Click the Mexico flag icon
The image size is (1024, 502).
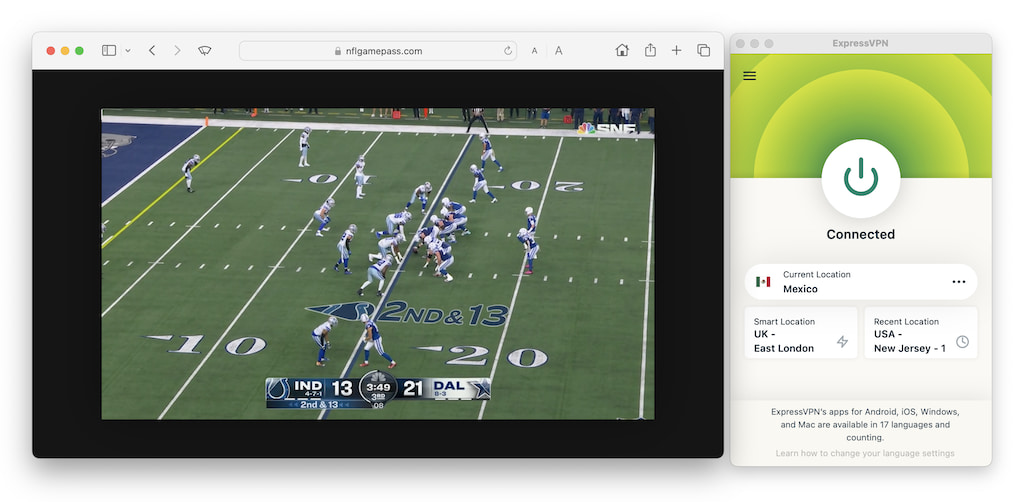[763, 282]
